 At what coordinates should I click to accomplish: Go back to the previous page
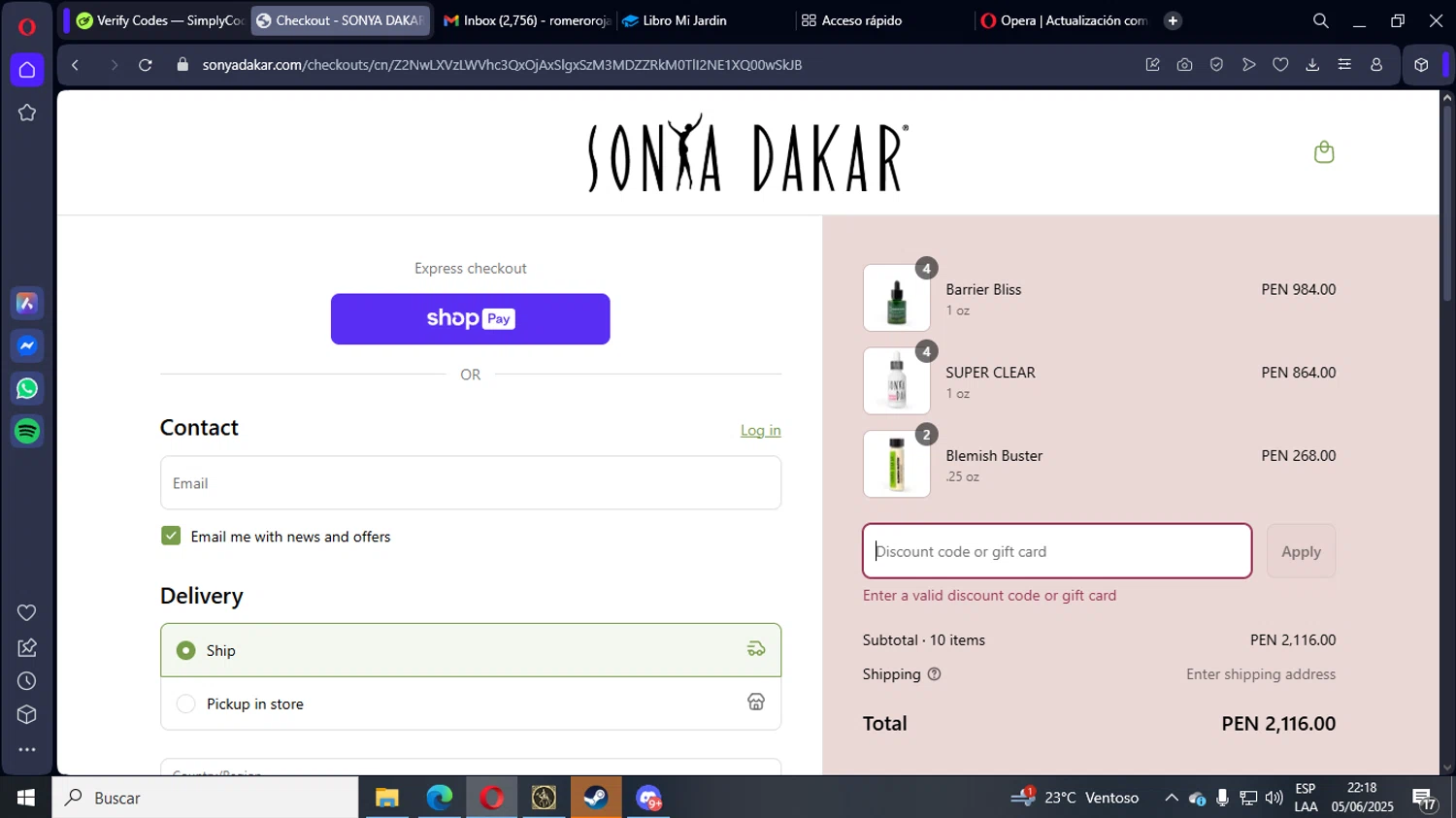point(76,65)
